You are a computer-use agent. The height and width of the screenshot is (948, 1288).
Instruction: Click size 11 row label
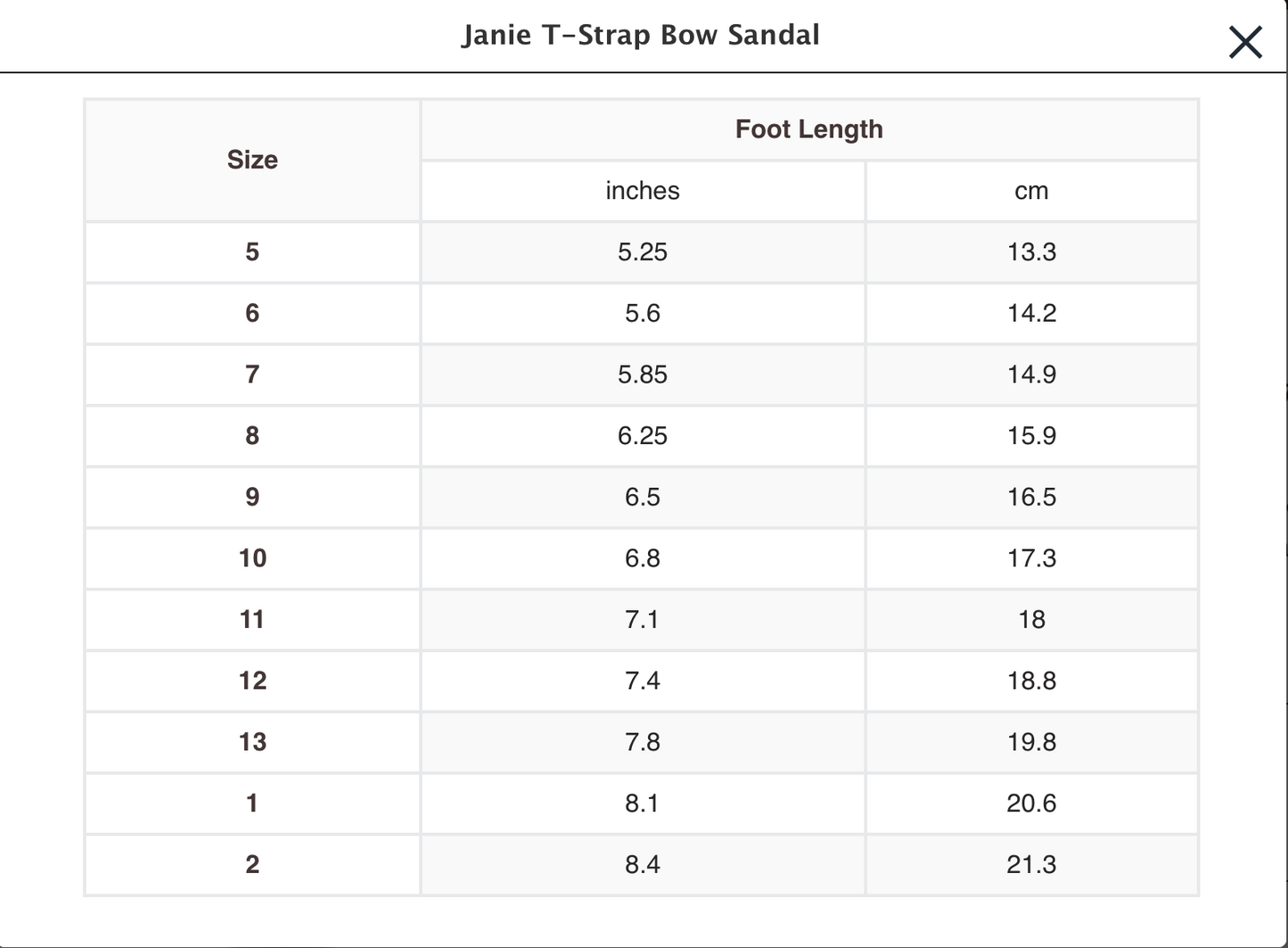[252, 620]
